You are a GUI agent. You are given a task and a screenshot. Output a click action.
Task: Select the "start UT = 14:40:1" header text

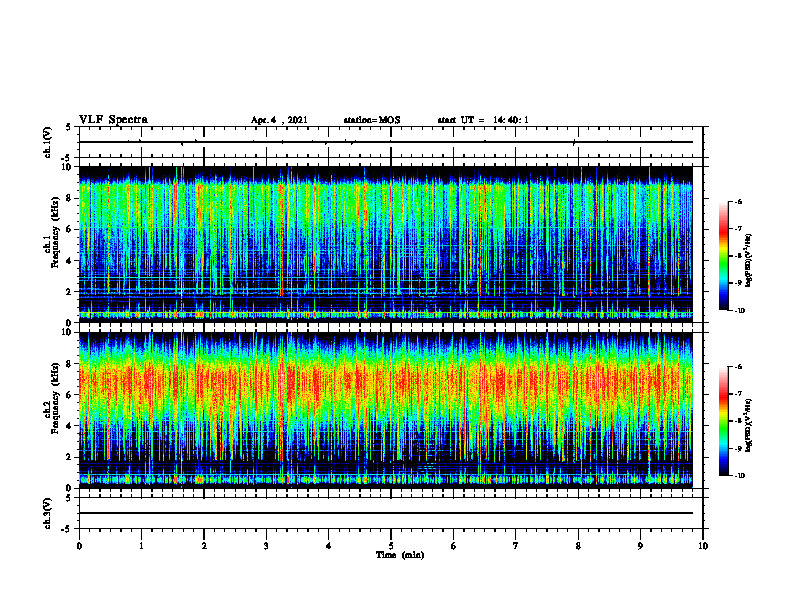(x=483, y=120)
